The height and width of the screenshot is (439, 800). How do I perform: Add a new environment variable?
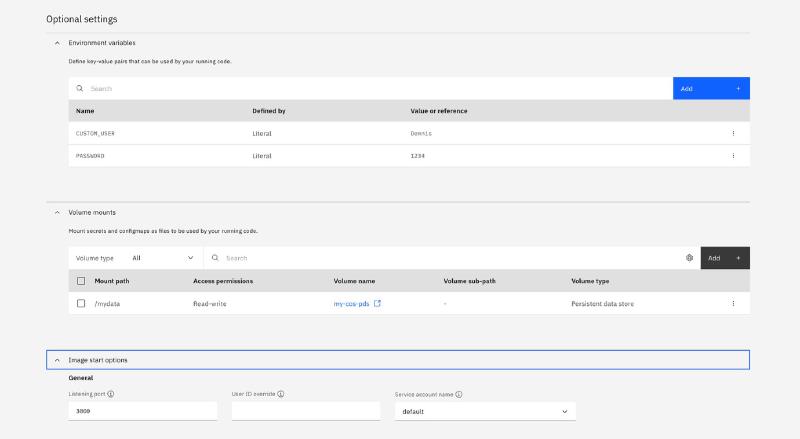pyautogui.click(x=711, y=88)
